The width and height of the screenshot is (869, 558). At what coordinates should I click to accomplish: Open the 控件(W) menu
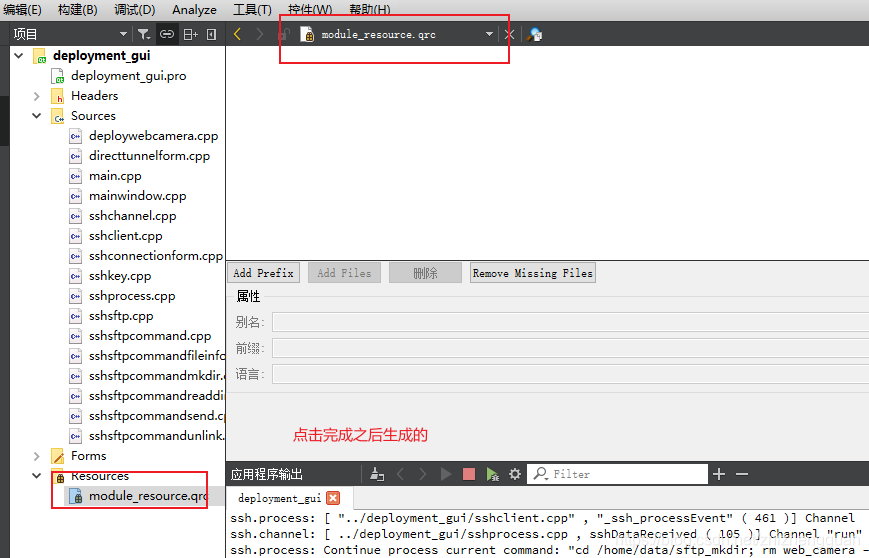(310, 9)
